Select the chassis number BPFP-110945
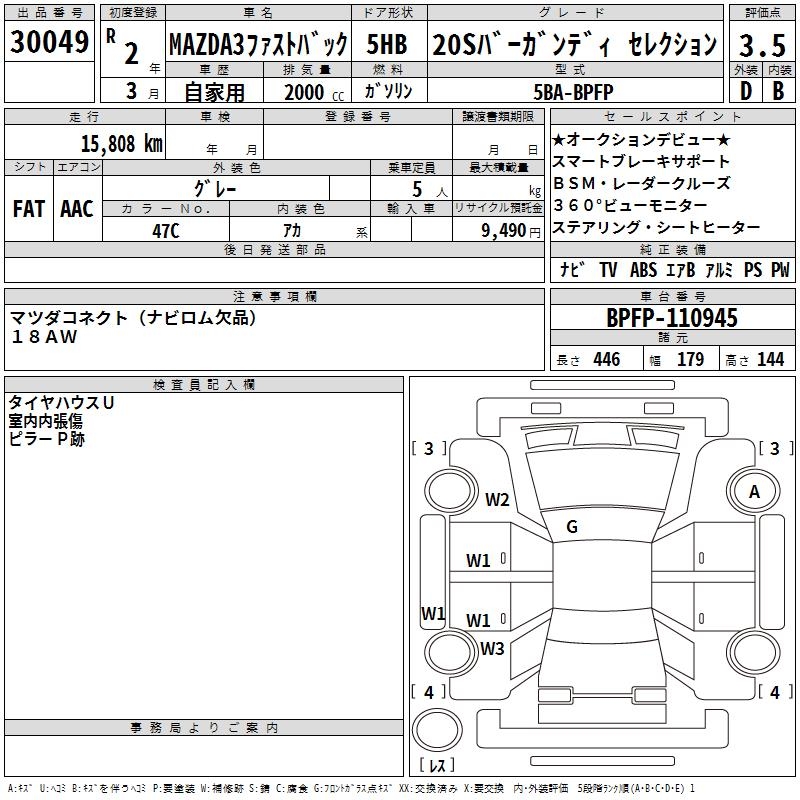Image resolution: width=800 pixels, height=800 pixels. [672, 318]
